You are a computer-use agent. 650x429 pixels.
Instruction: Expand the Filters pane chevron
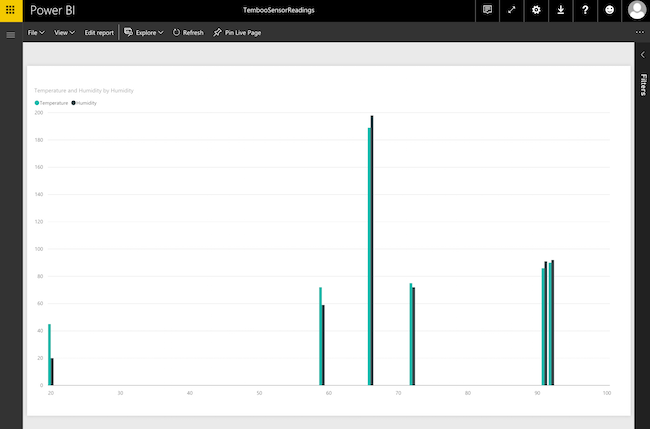(641, 54)
